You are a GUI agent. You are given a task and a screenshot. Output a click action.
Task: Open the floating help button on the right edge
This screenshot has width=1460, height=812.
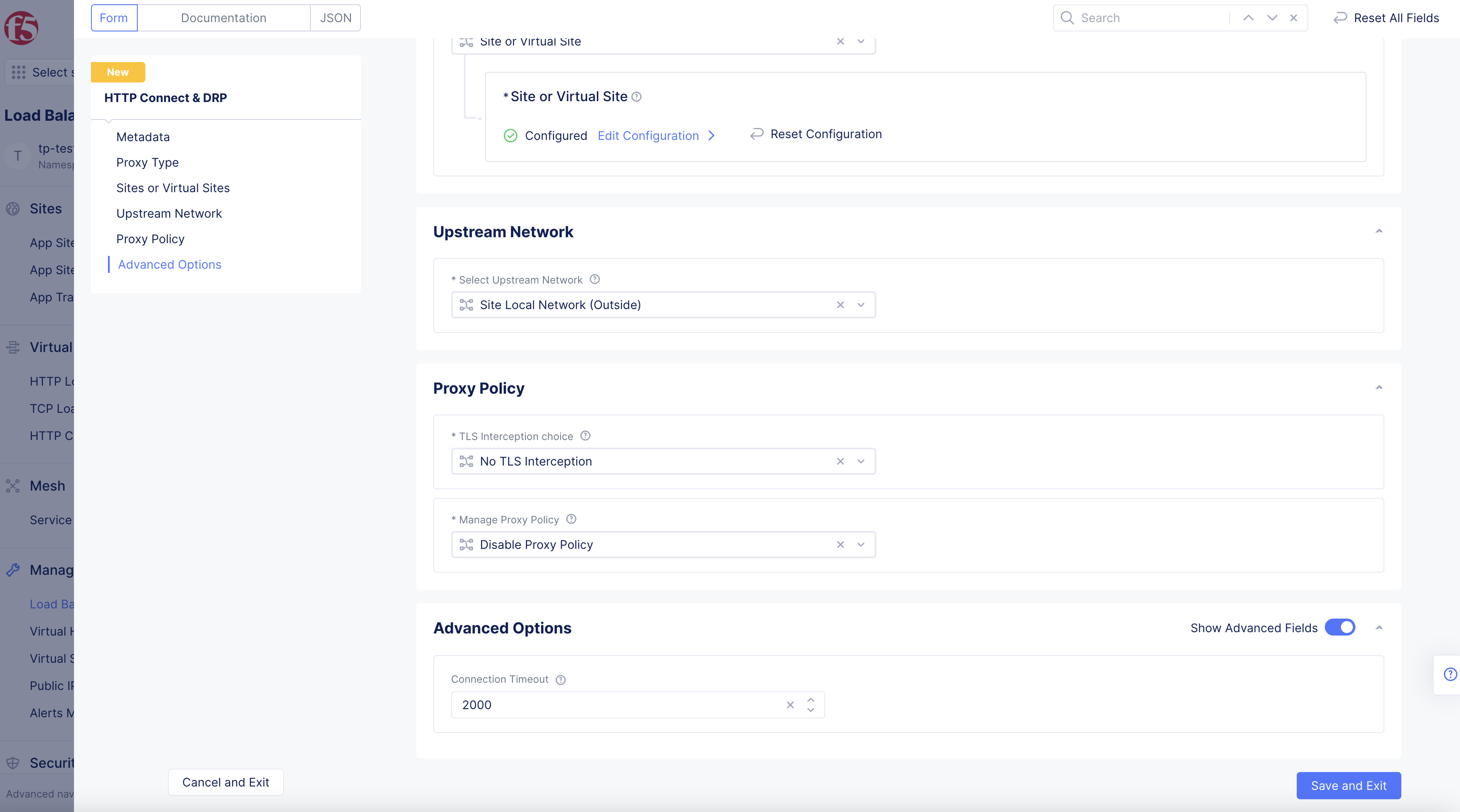click(x=1450, y=674)
